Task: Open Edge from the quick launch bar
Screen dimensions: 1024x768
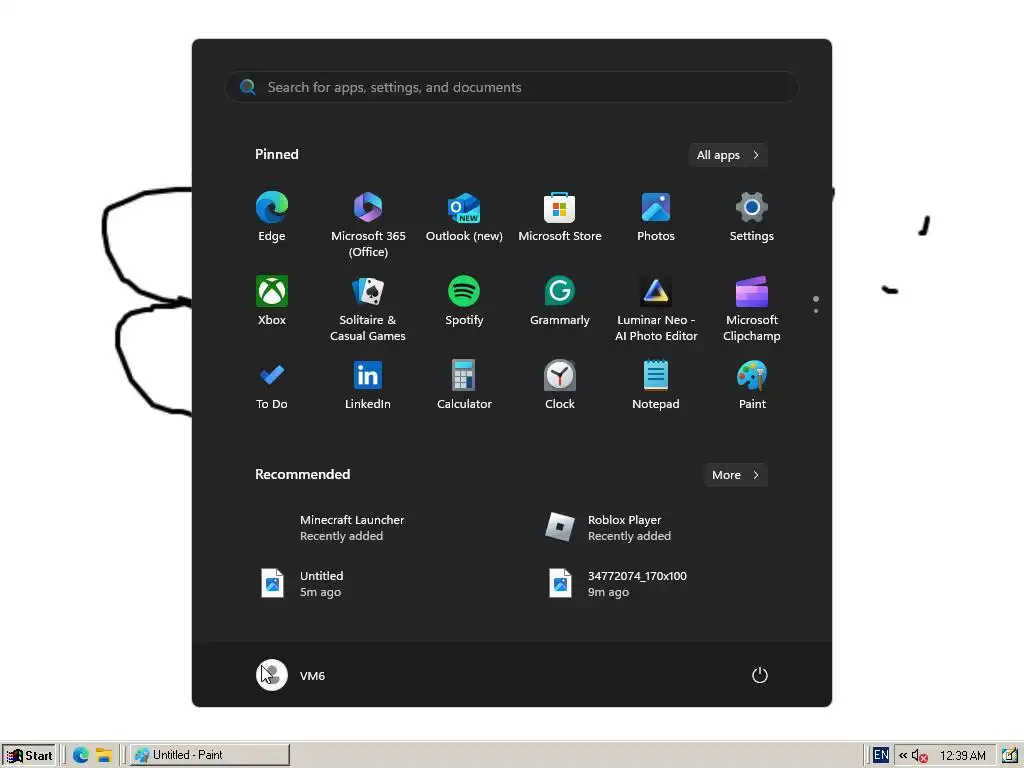Action: coord(80,755)
